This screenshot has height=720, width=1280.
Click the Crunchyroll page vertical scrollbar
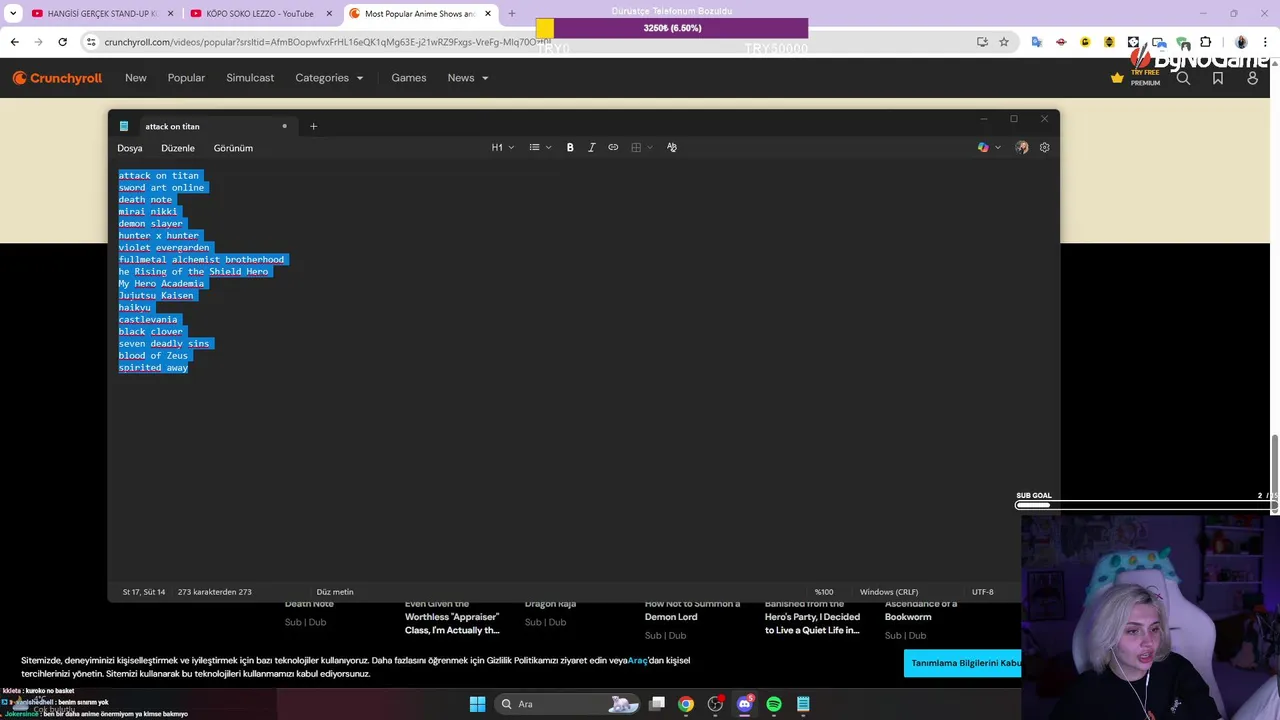[1275, 475]
